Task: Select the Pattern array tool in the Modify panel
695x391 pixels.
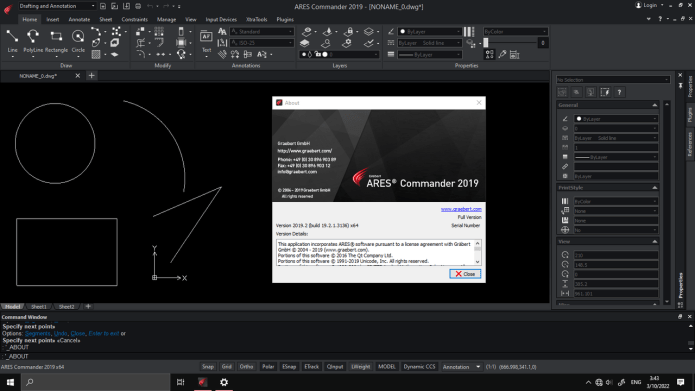Action: click(159, 31)
